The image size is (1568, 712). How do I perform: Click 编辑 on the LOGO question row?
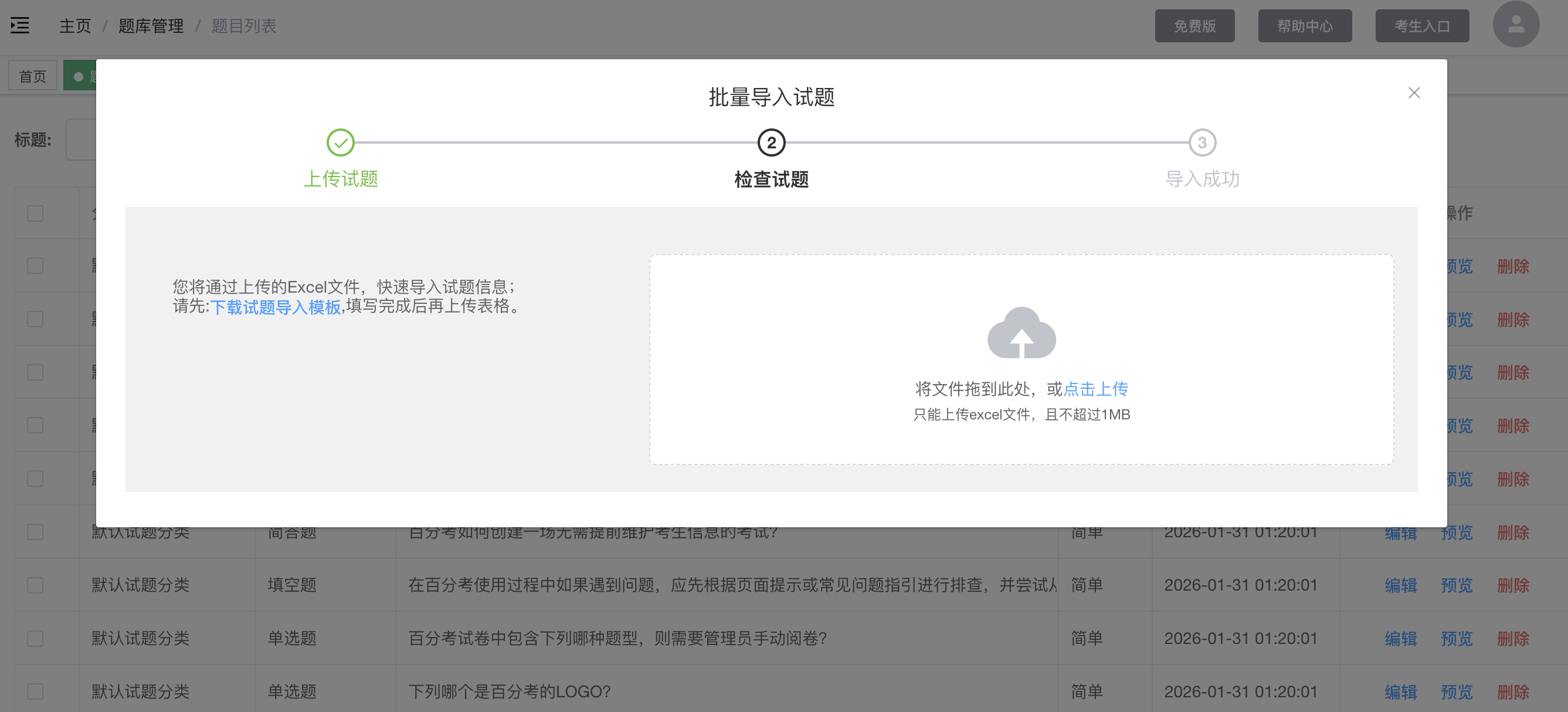1401,691
